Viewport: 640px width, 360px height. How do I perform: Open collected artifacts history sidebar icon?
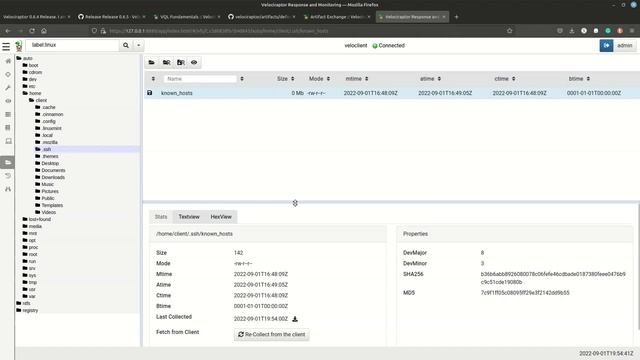click(8, 176)
